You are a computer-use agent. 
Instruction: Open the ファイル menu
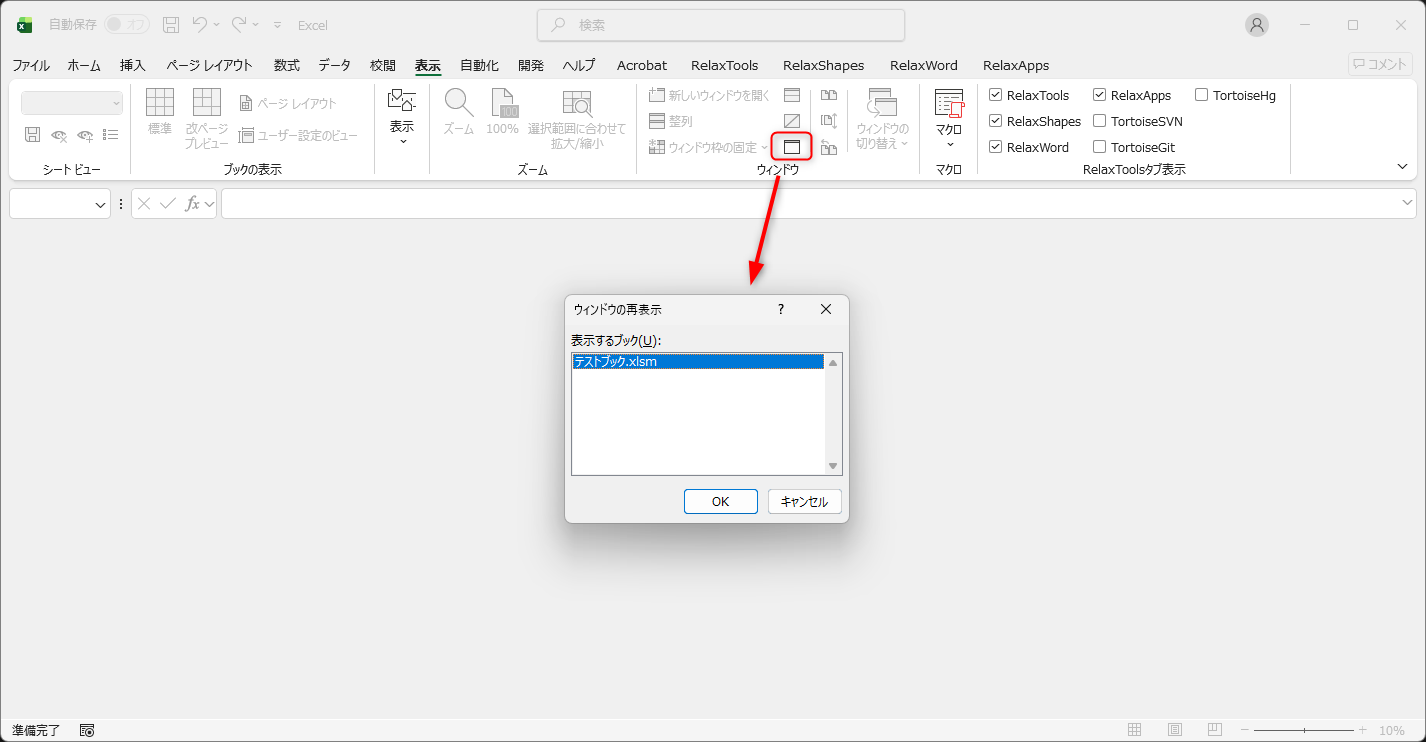[30, 65]
